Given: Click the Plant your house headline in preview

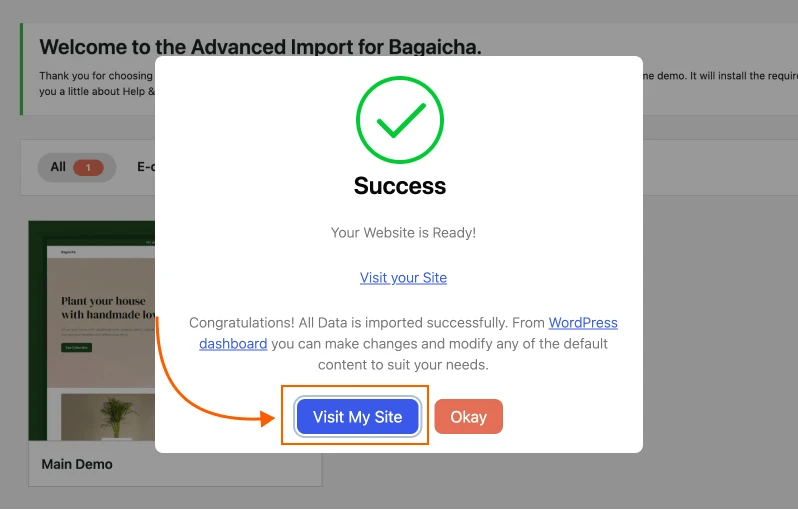Looking at the screenshot, I should coord(103,307).
